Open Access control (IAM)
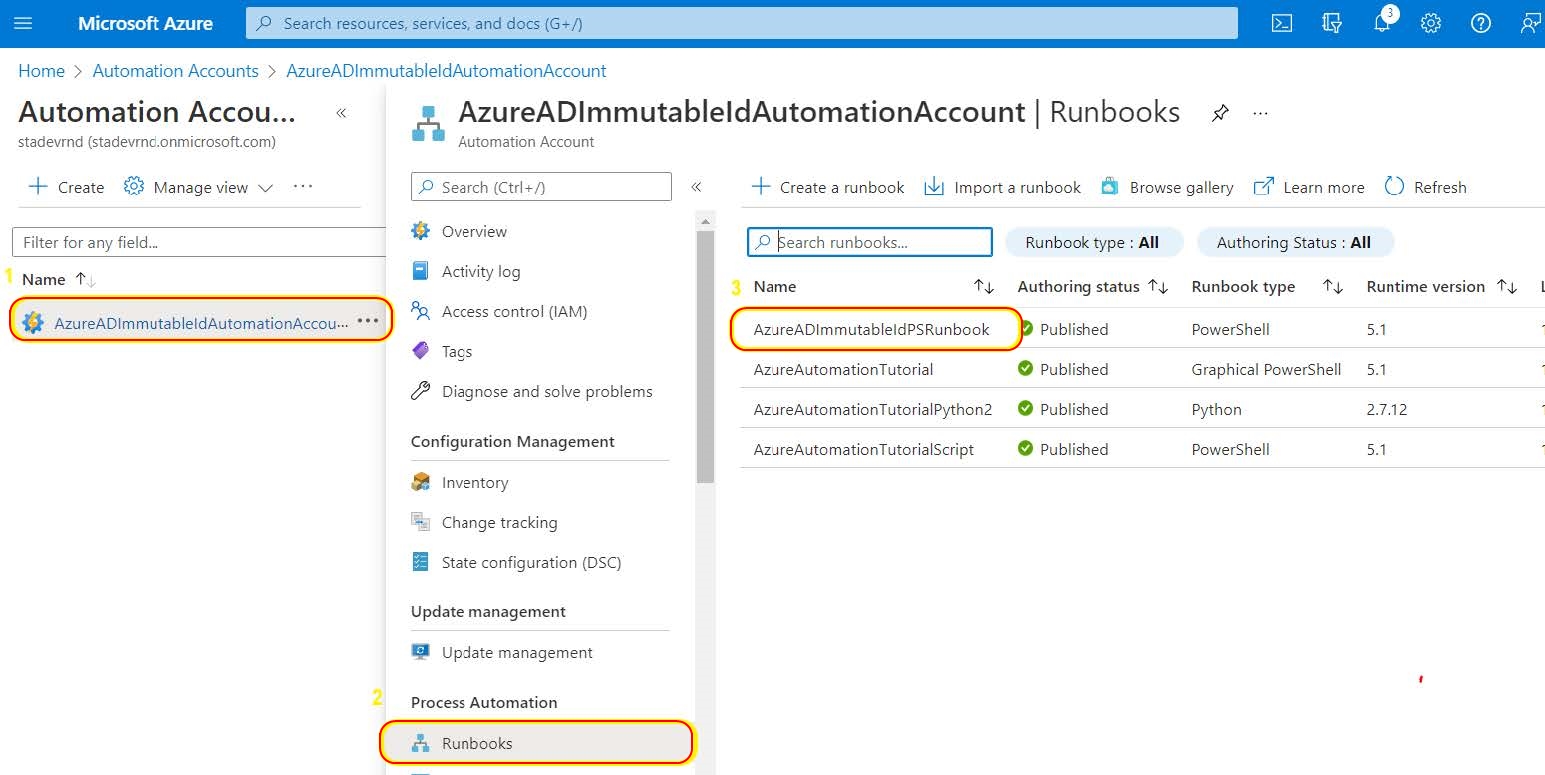 (x=514, y=312)
